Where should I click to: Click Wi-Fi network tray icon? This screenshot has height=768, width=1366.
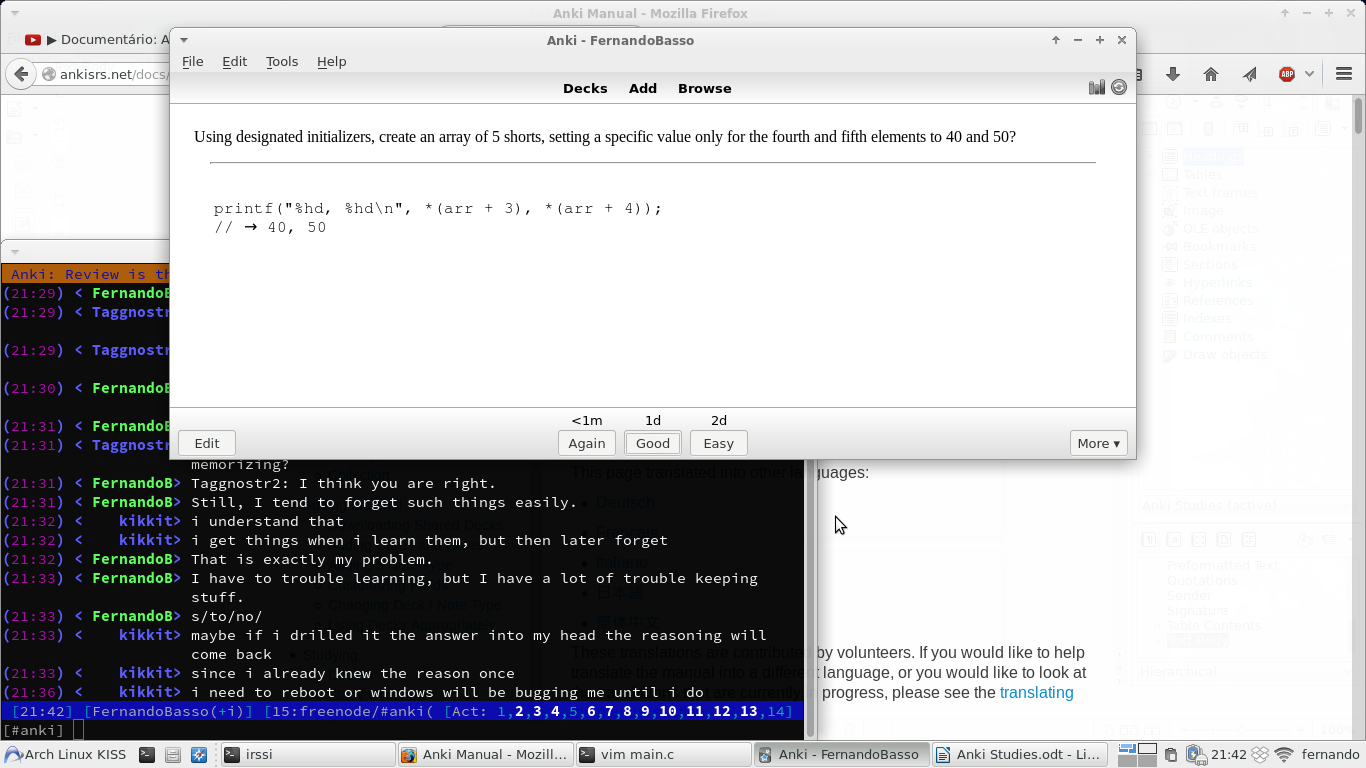(1284, 755)
